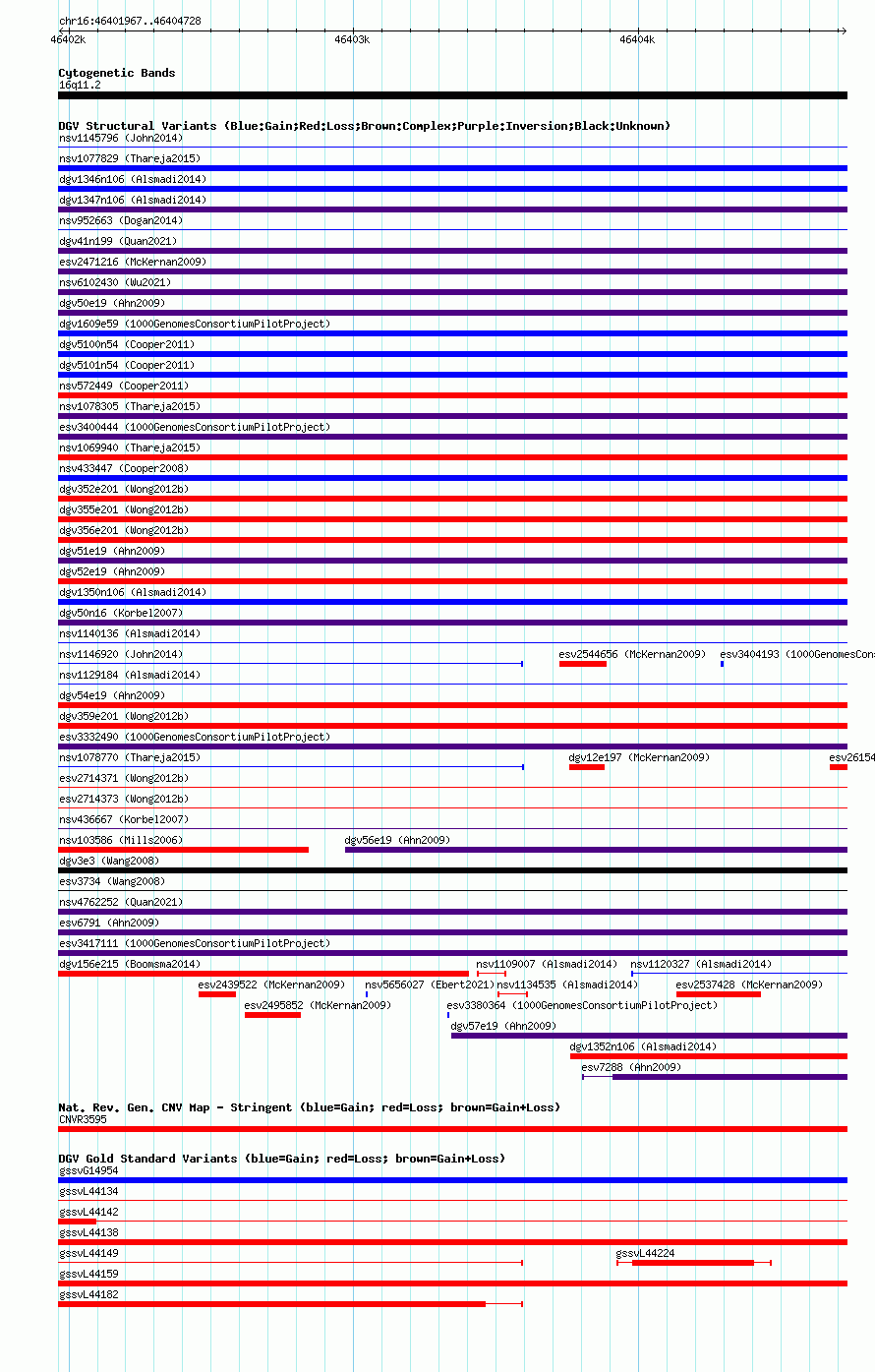Open esv3380364 1000Genomes variant

448,1015
